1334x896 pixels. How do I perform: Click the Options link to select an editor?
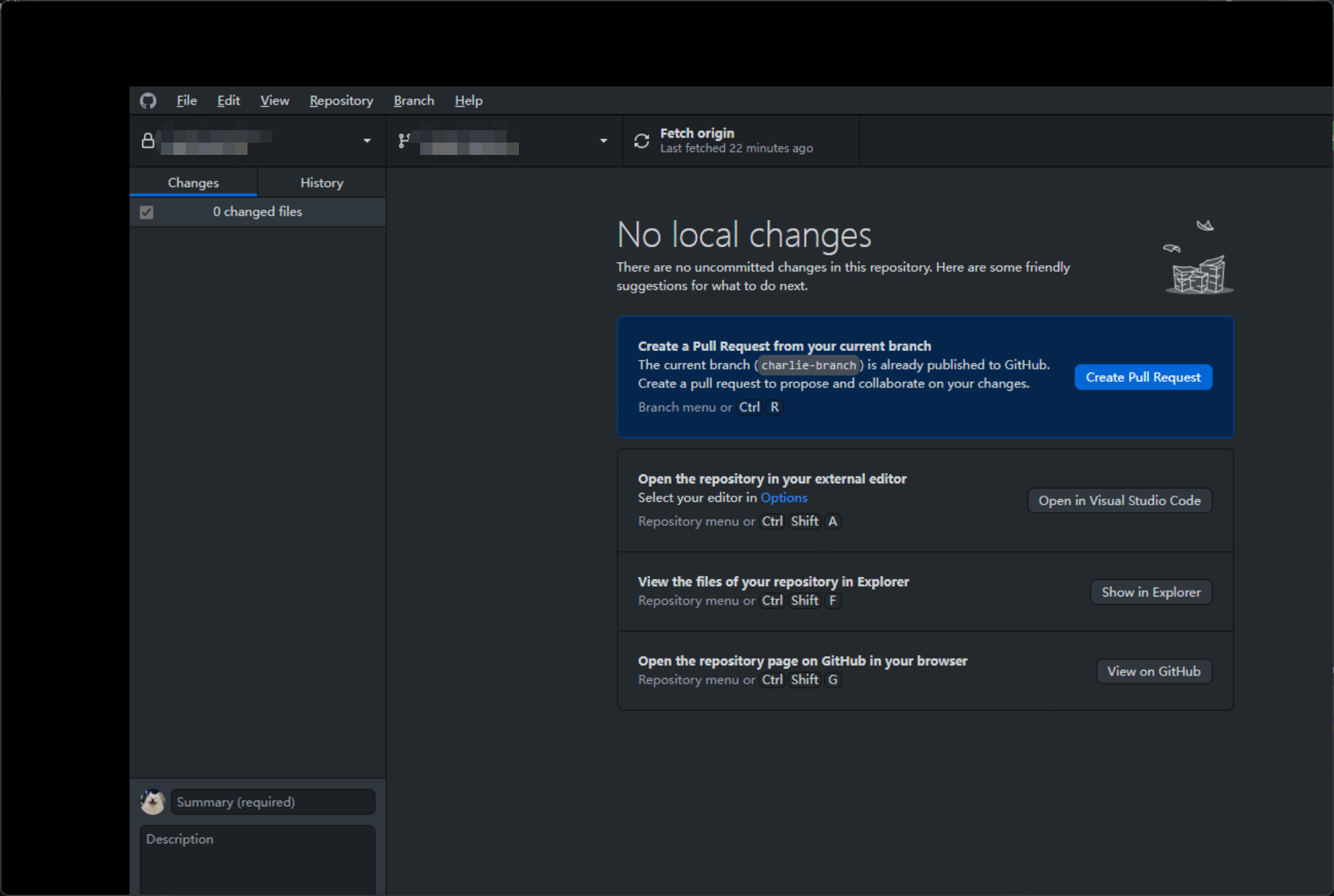coord(784,498)
